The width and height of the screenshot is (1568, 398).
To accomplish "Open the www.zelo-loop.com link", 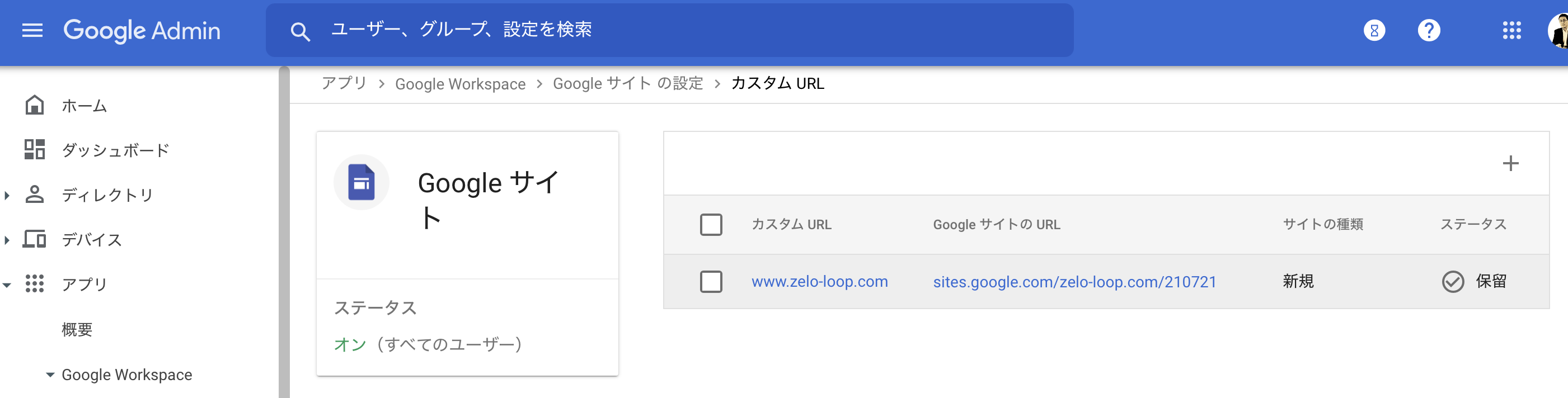I will (x=819, y=281).
